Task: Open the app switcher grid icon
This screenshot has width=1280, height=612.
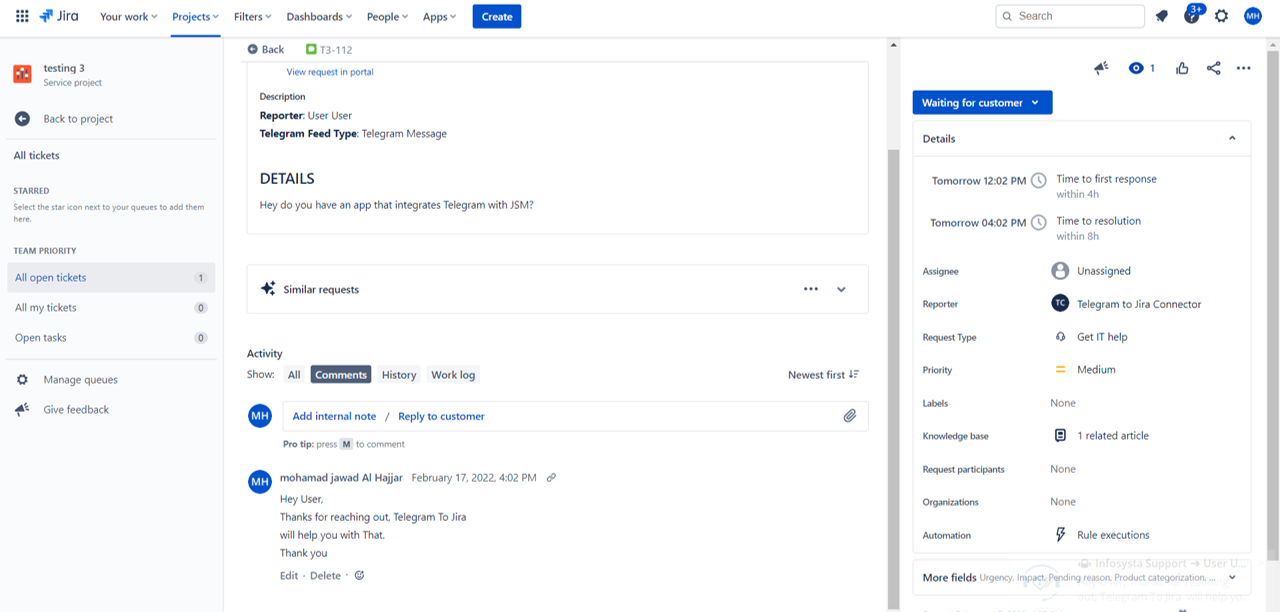Action: [x=22, y=16]
